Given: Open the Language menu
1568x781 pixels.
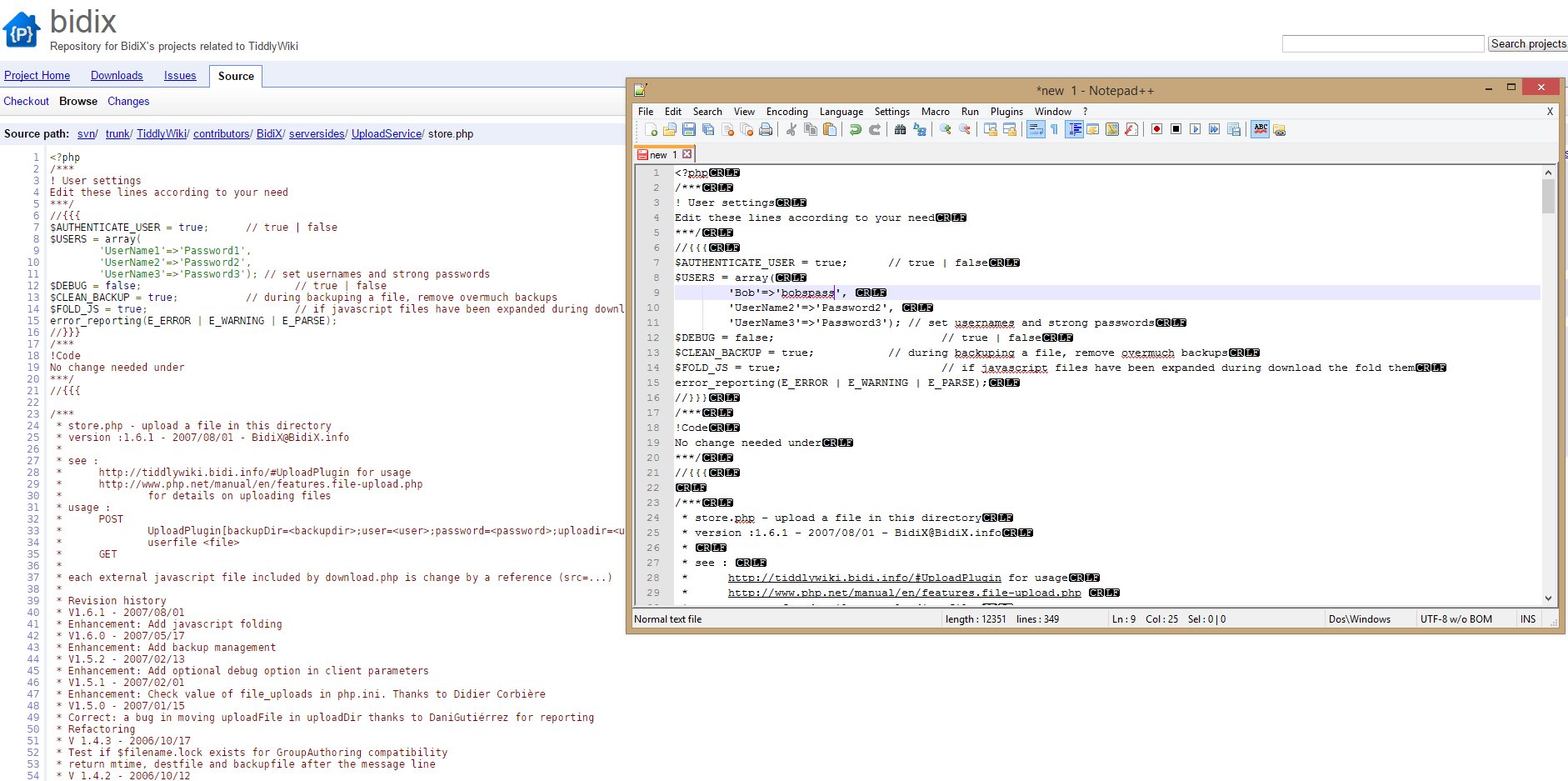Looking at the screenshot, I should click(x=841, y=112).
